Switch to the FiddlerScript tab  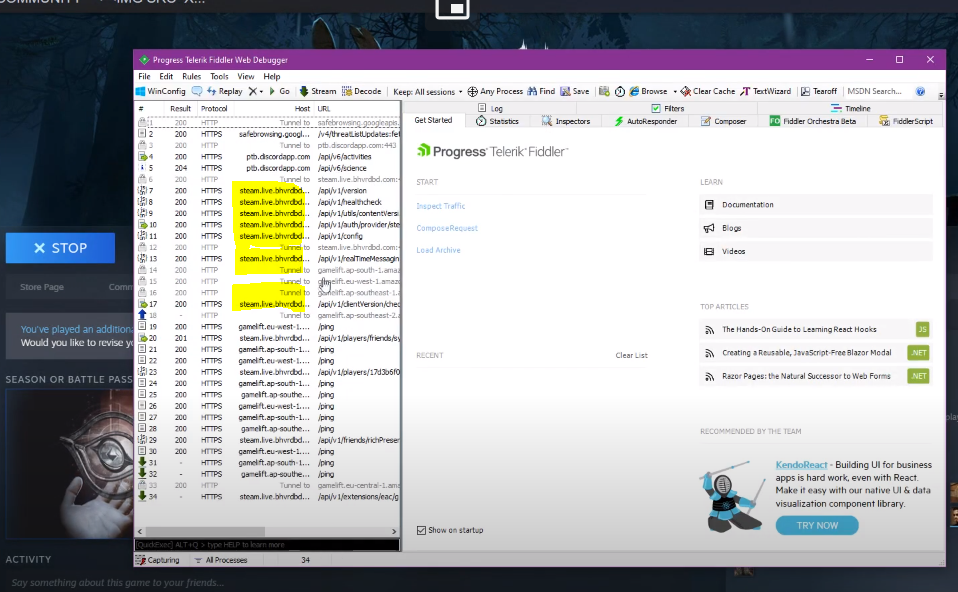pos(906,121)
